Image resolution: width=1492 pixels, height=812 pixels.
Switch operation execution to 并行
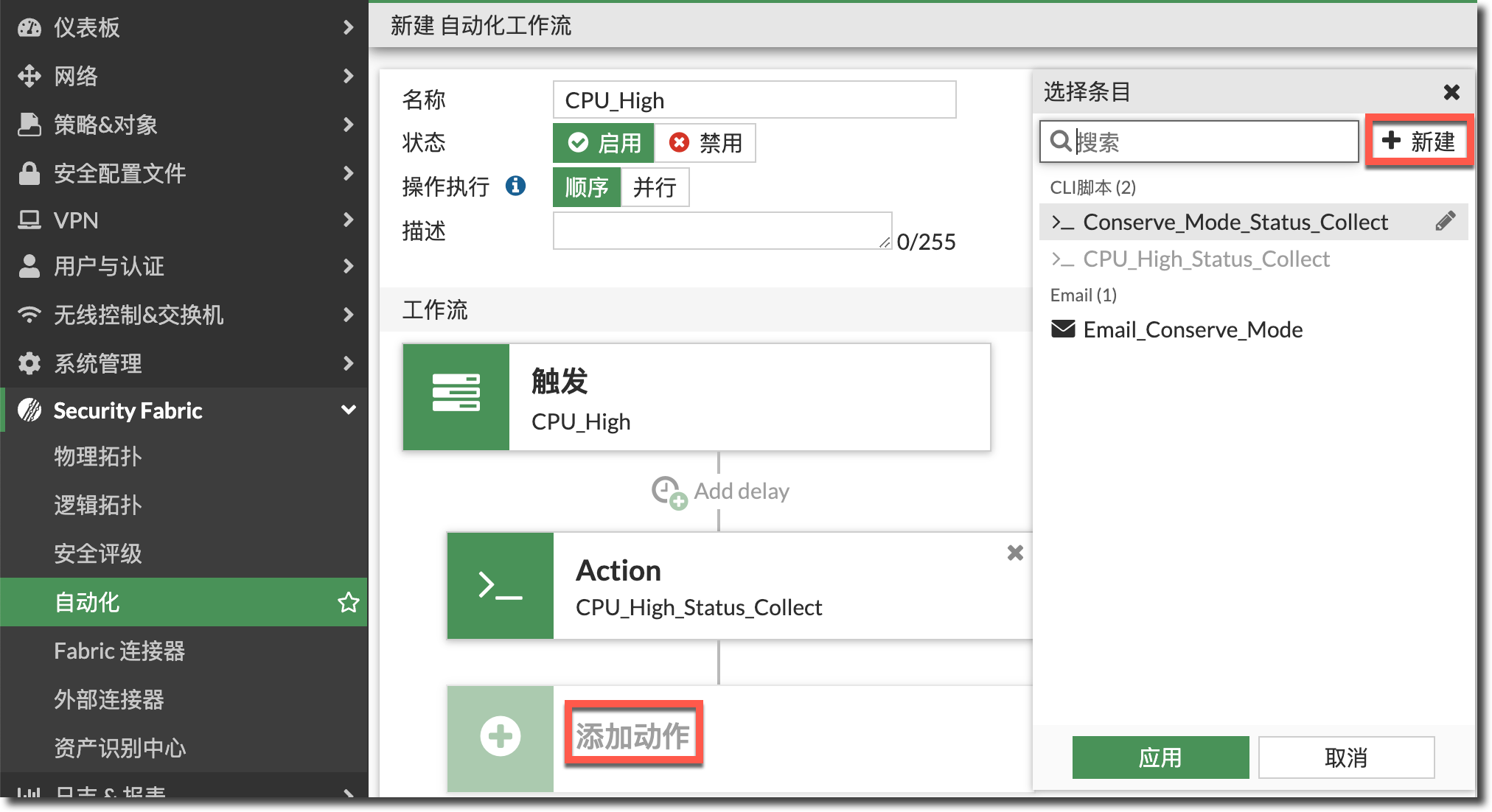click(655, 187)
